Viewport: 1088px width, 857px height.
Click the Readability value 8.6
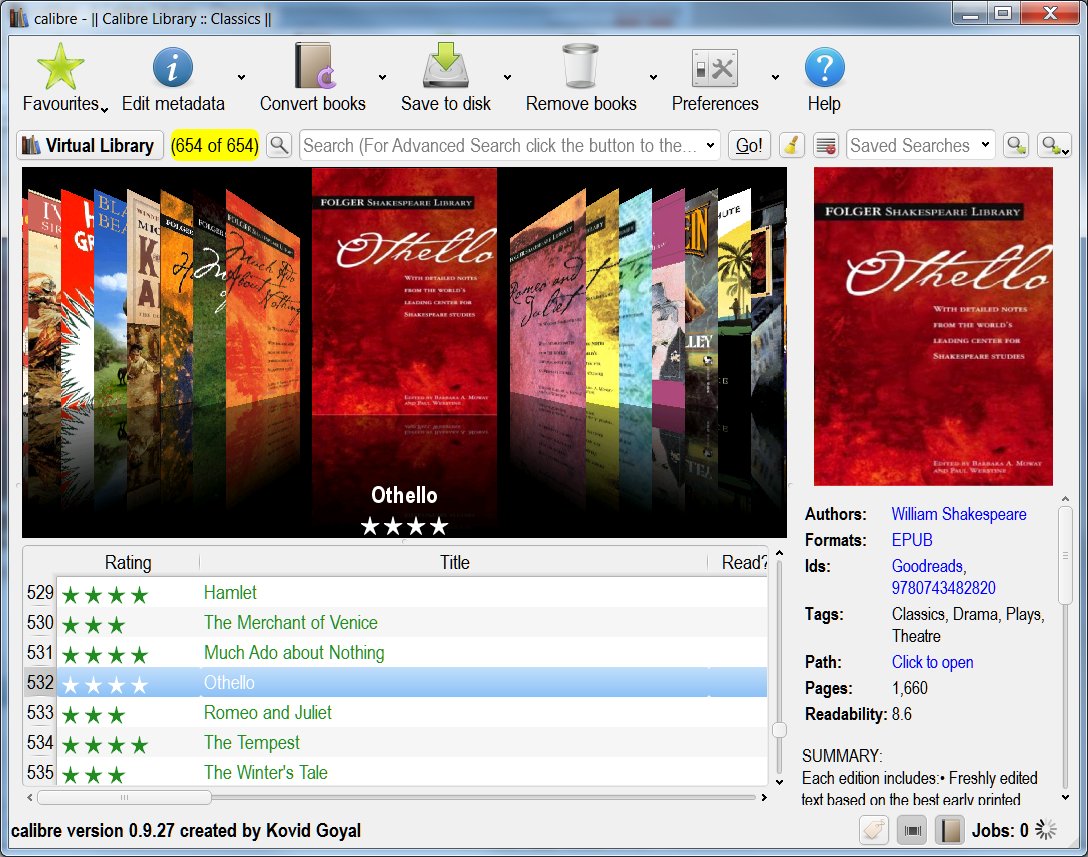point(901,714)
